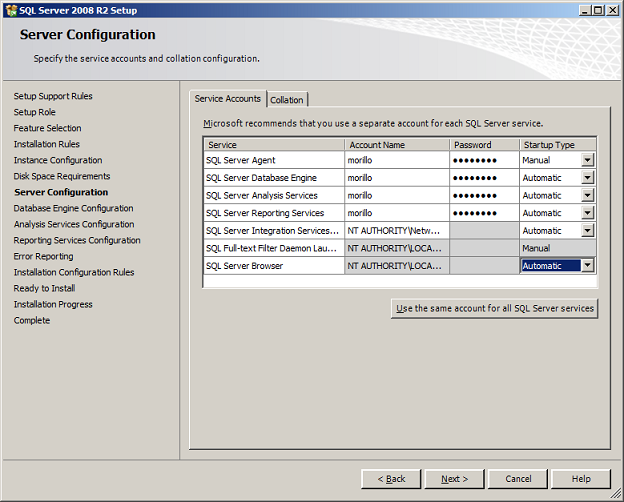Click Server Configuration step in sidebar
Screen dimensions: 624x502
pos(61,192)
